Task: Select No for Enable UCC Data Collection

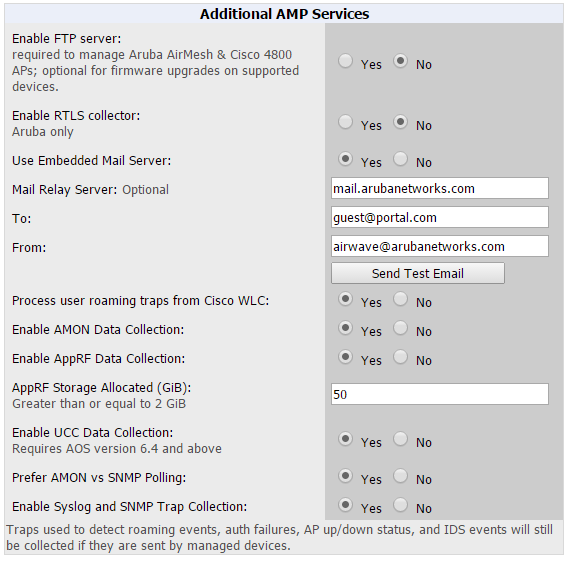Action: (x=400, y=439)
